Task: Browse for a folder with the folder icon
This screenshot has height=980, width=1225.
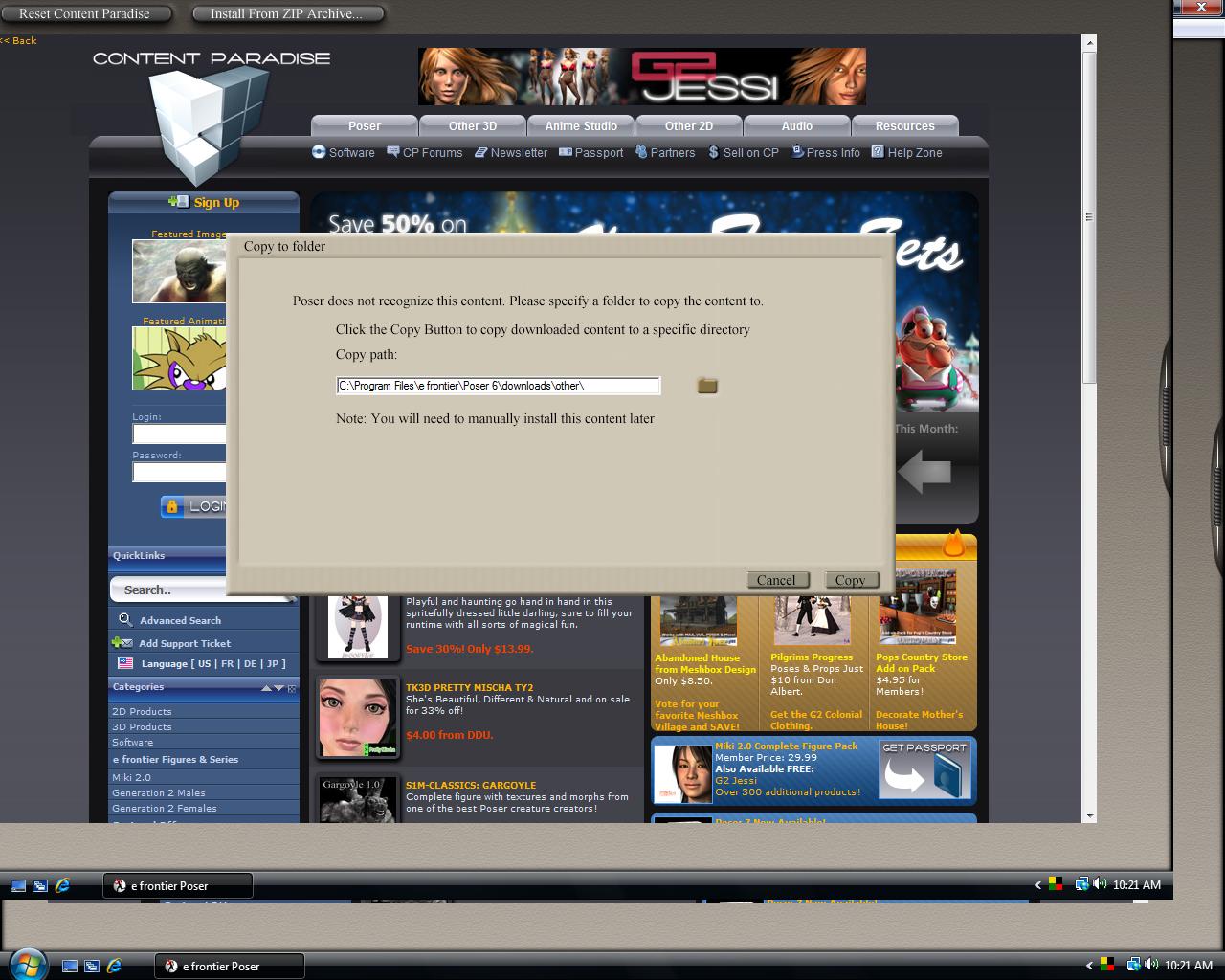Action: [x=707, y=385]
